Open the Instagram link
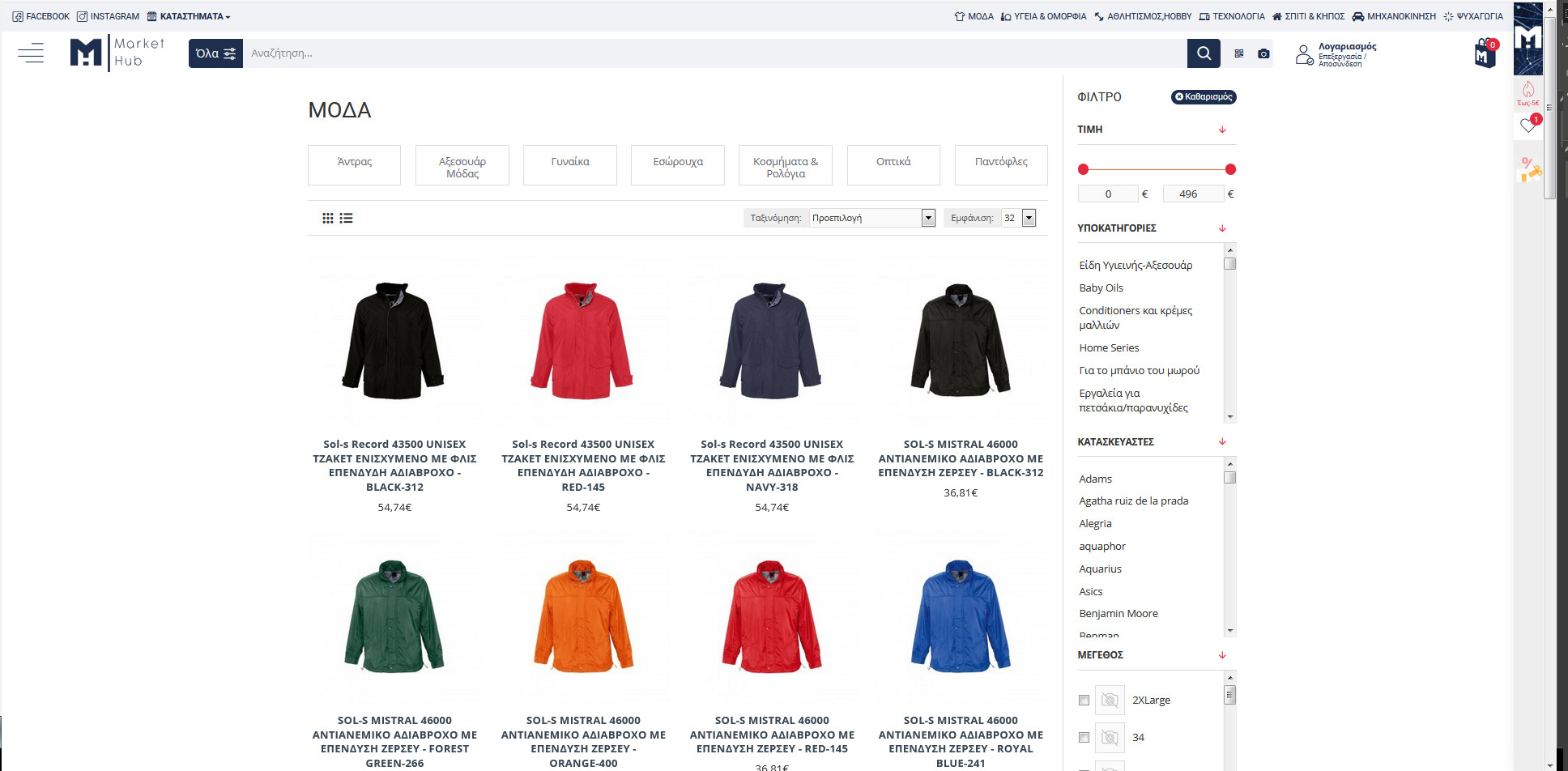The height and width of the screenshot is (771, 1568). click(x=109, y=16)
